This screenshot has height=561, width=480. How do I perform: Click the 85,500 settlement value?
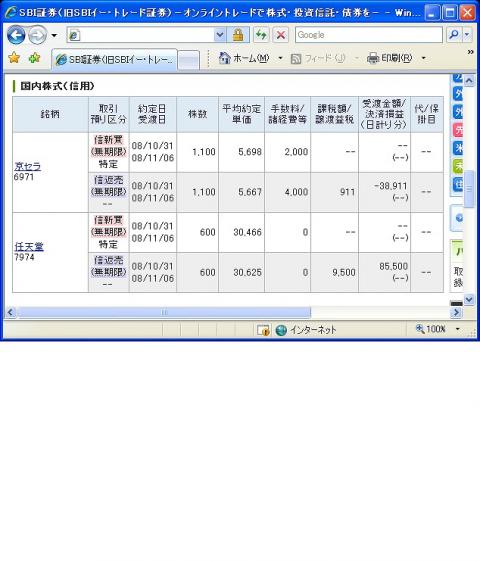(x=393, y=266)
